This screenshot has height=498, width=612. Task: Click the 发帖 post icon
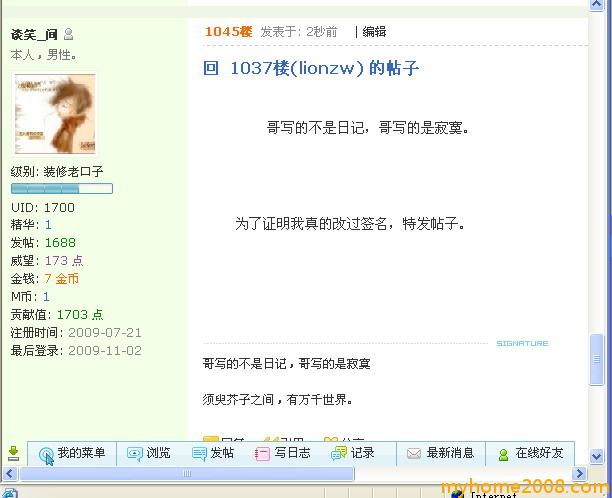point(199,454)
